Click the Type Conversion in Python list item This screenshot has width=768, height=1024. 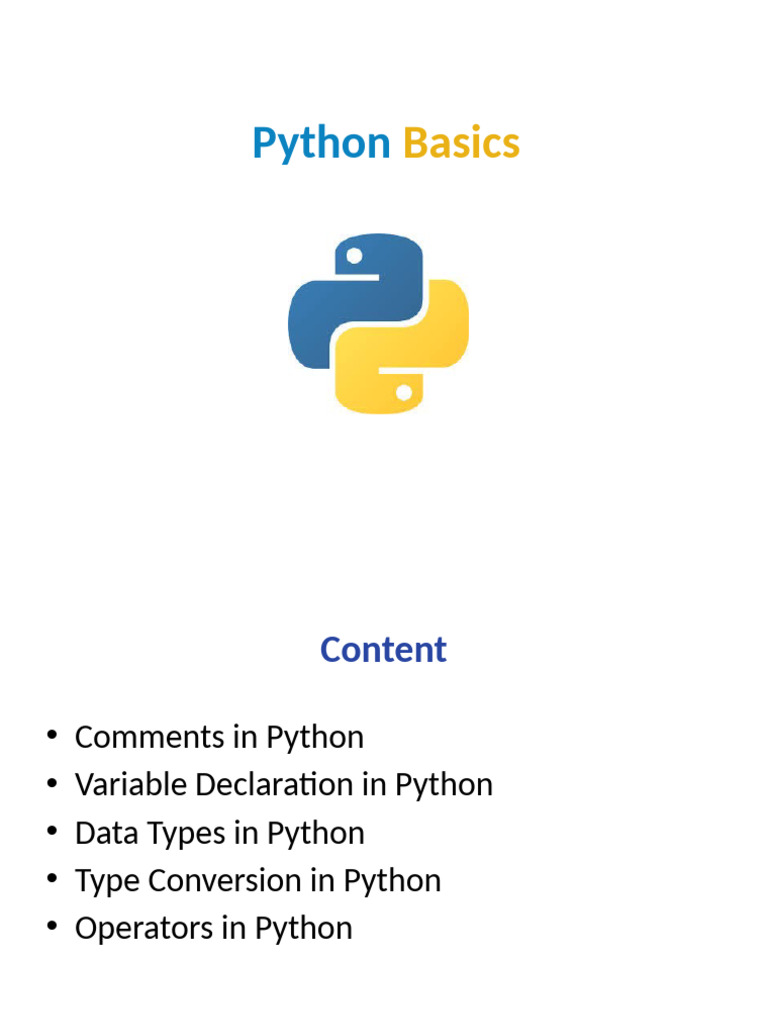(257, 882)
